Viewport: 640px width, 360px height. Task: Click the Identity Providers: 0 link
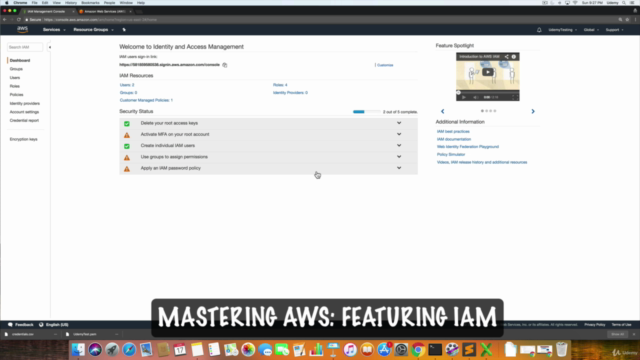290,93
